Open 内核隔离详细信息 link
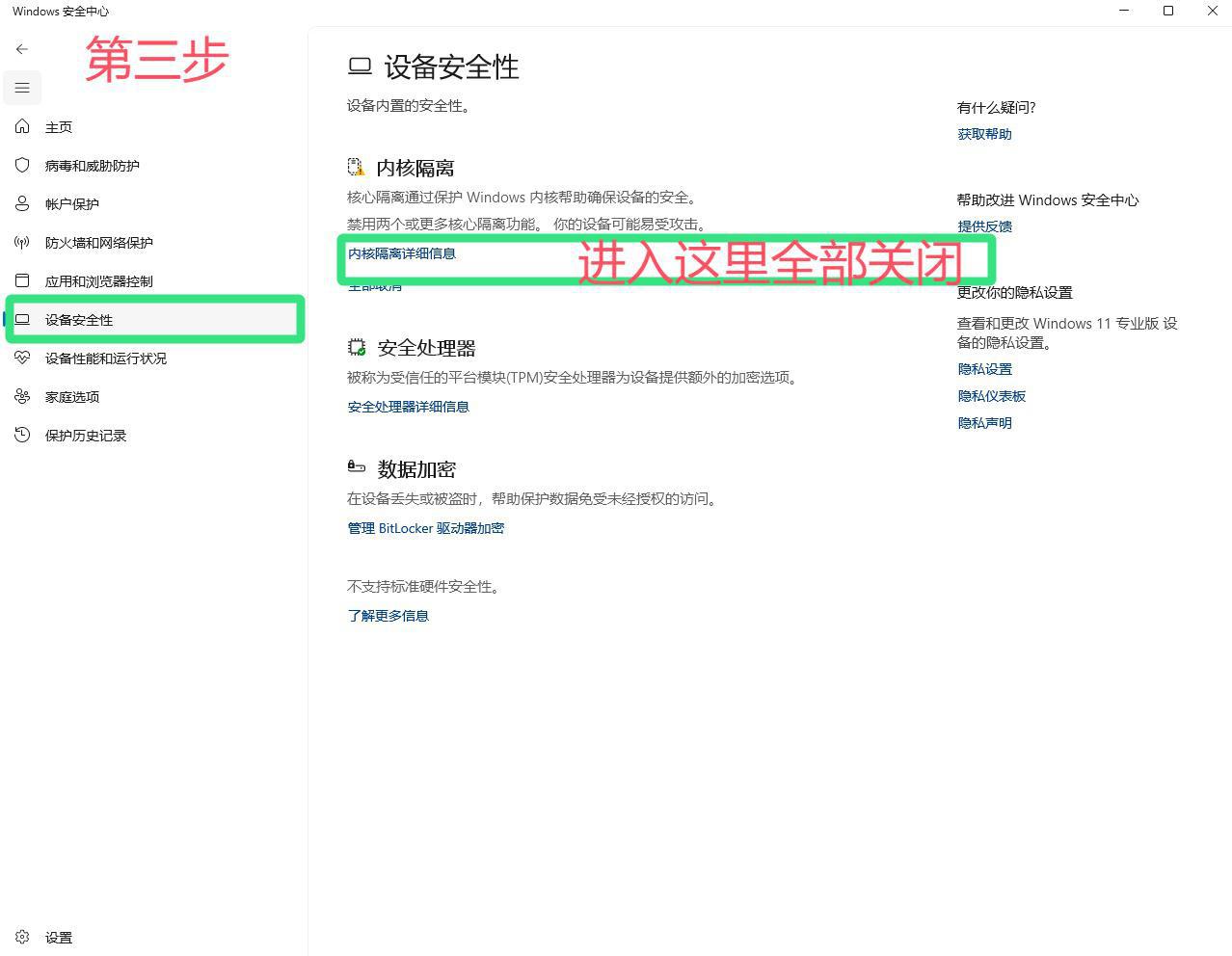The height and width of the screenshot is (956, 1232). tap(402, 253)
